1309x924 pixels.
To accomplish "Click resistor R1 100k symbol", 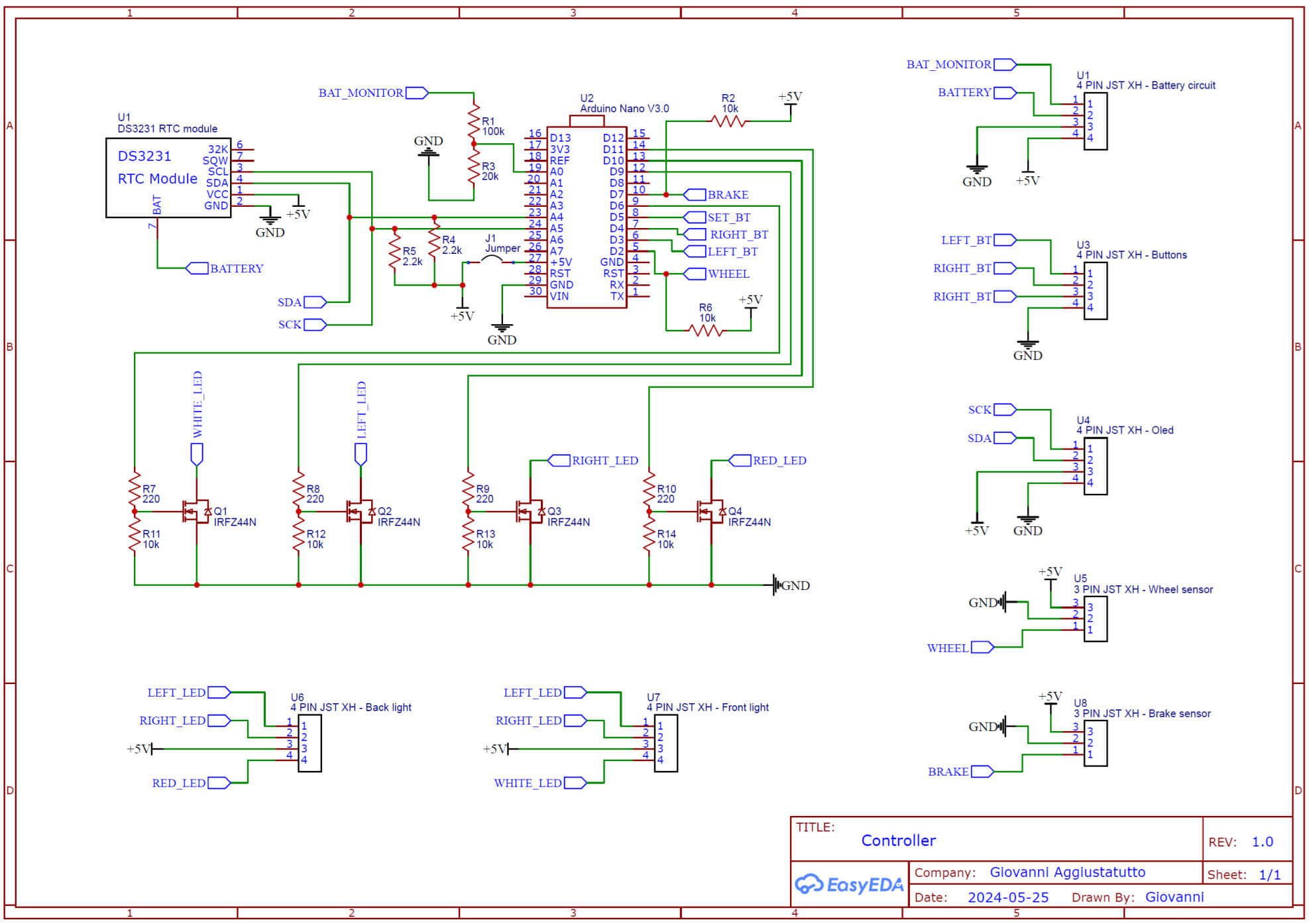I will [x=473, y=122].
